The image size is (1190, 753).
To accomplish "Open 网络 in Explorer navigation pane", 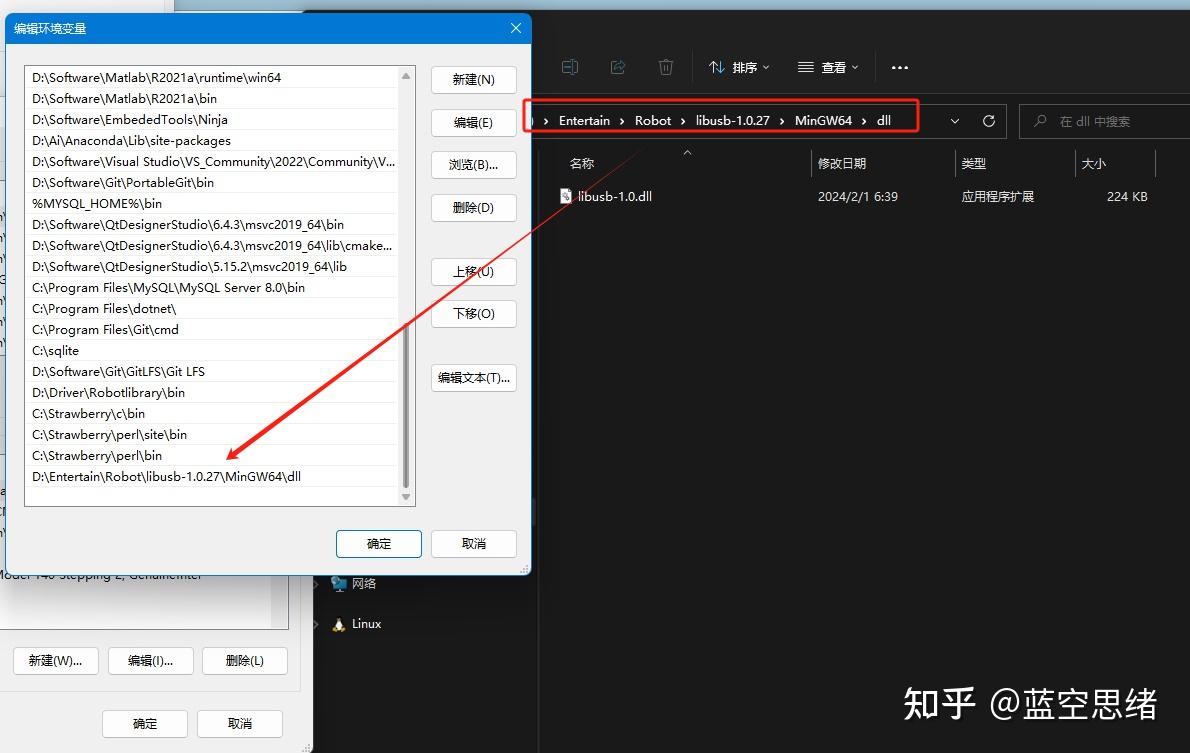I will (x=364, y=584).
